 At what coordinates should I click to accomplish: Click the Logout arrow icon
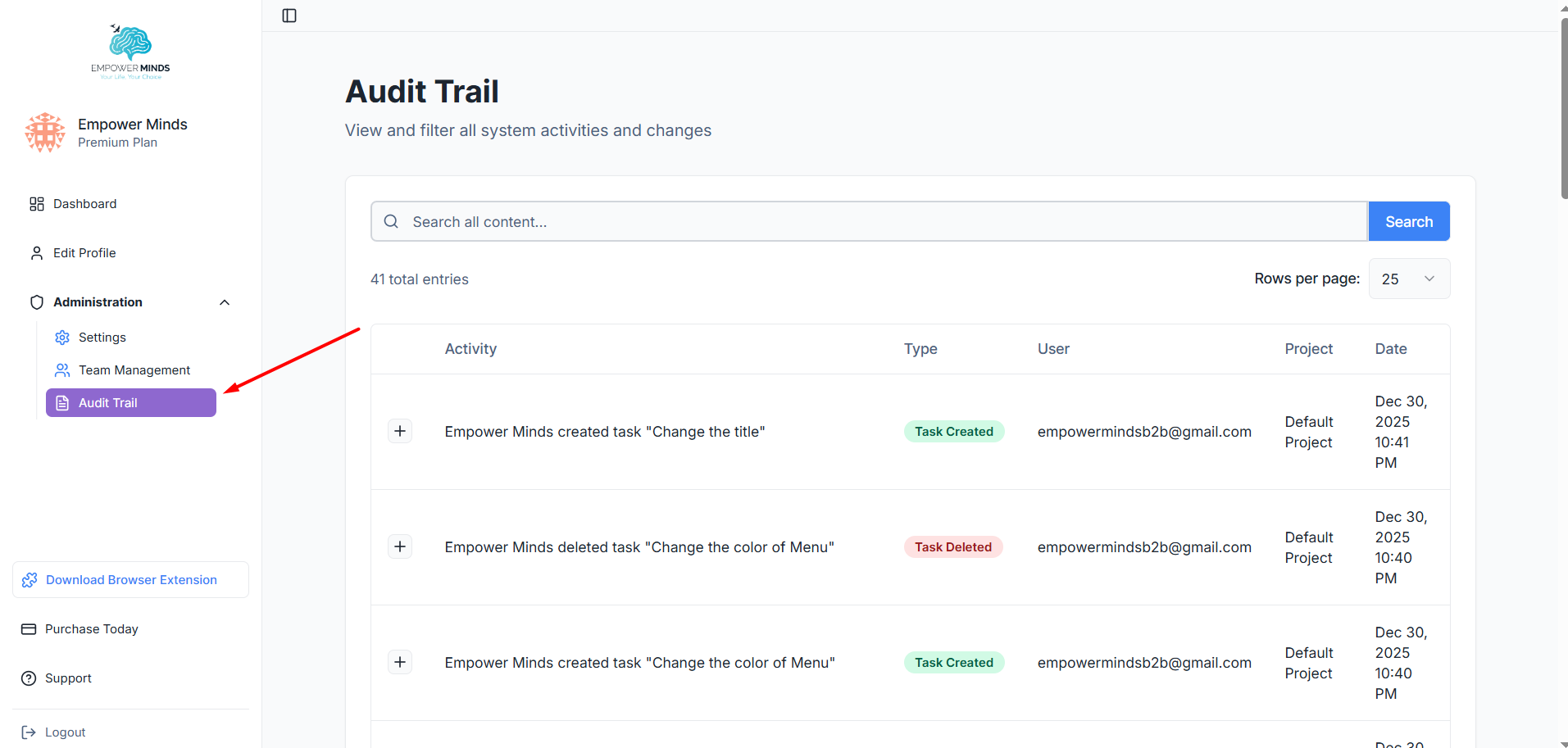coord(29,732)
